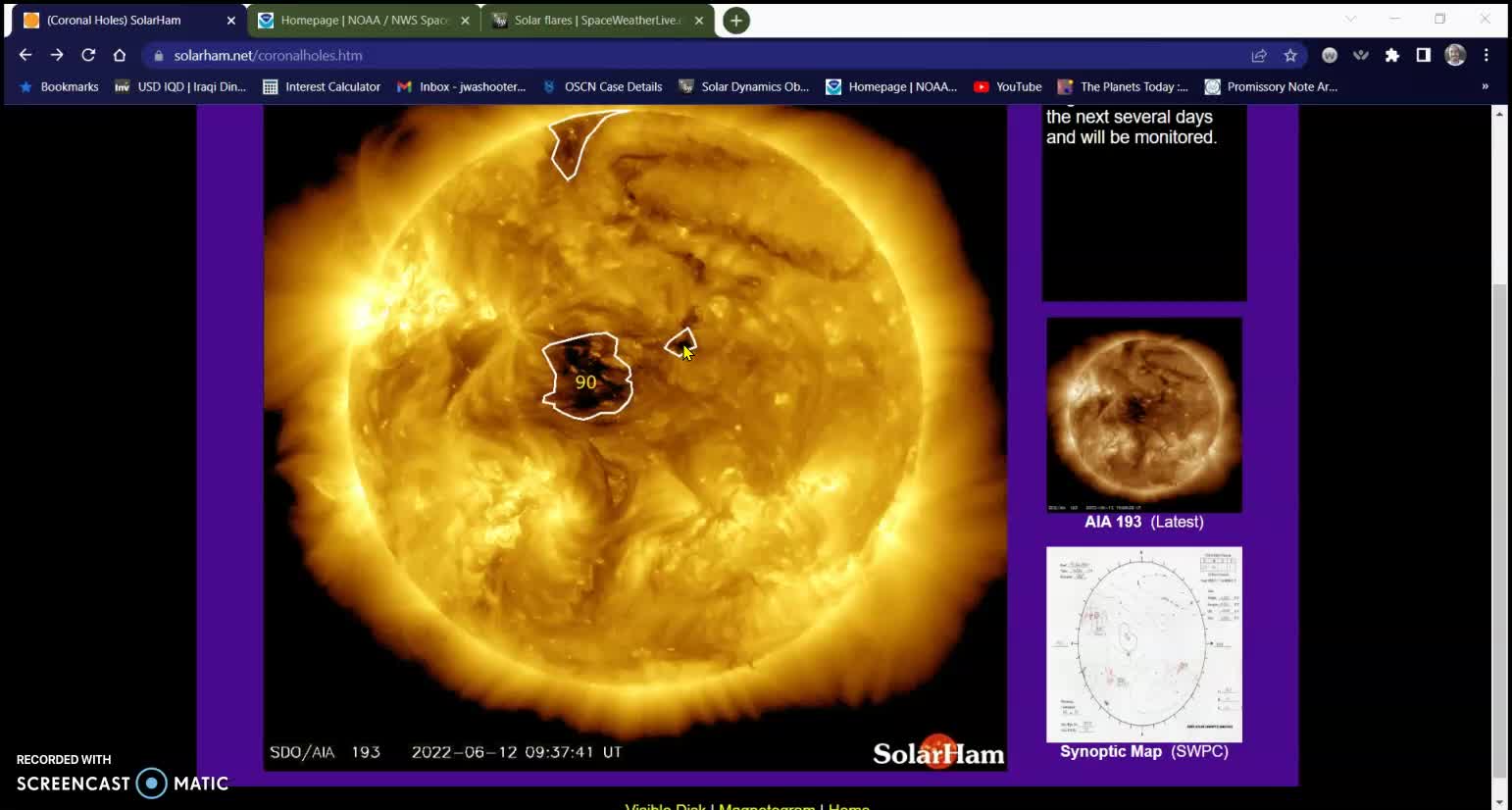
Task: Open the Bookmarks star folder
Action: [59, 87]
